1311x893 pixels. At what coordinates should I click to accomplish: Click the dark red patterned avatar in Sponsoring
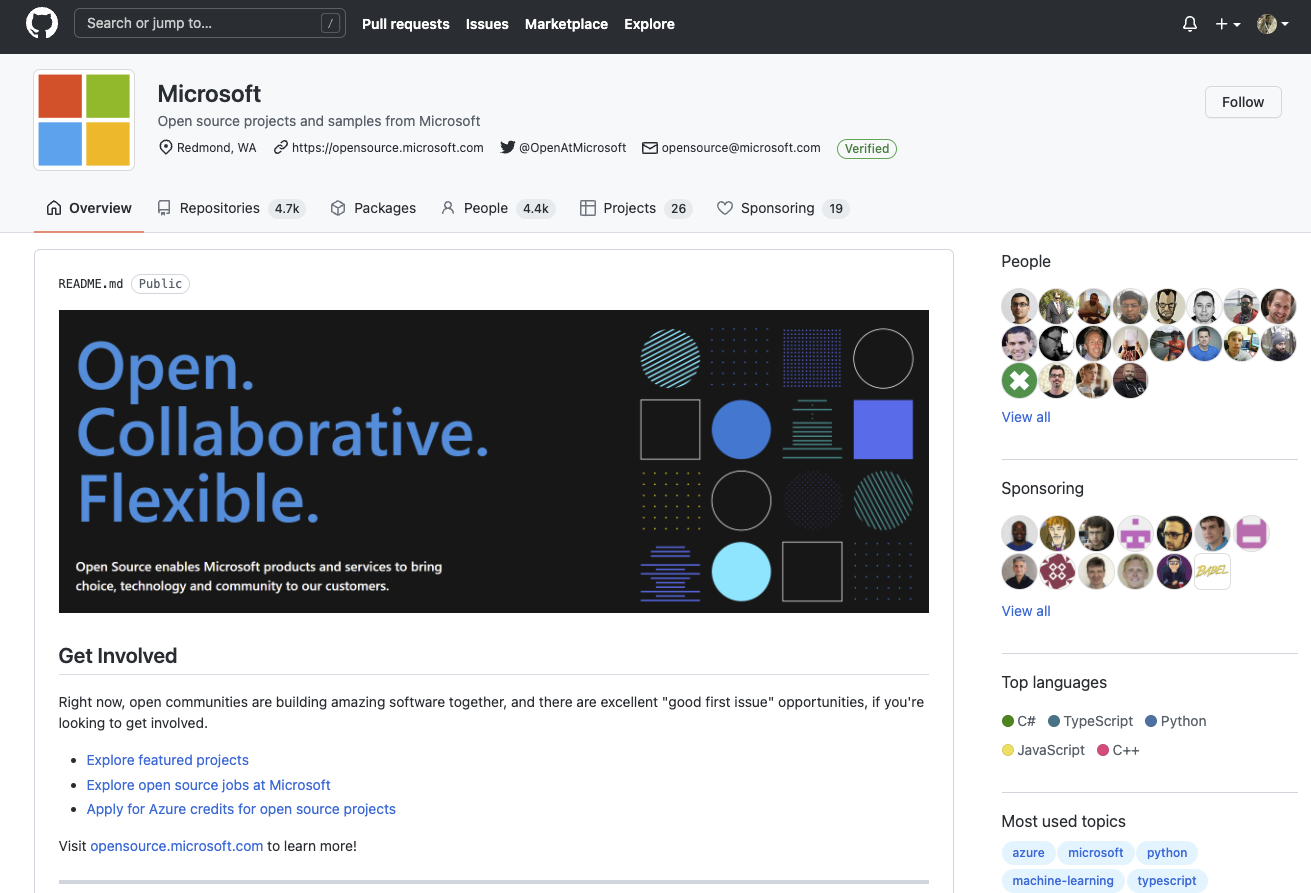click(x=1057, y=571)
